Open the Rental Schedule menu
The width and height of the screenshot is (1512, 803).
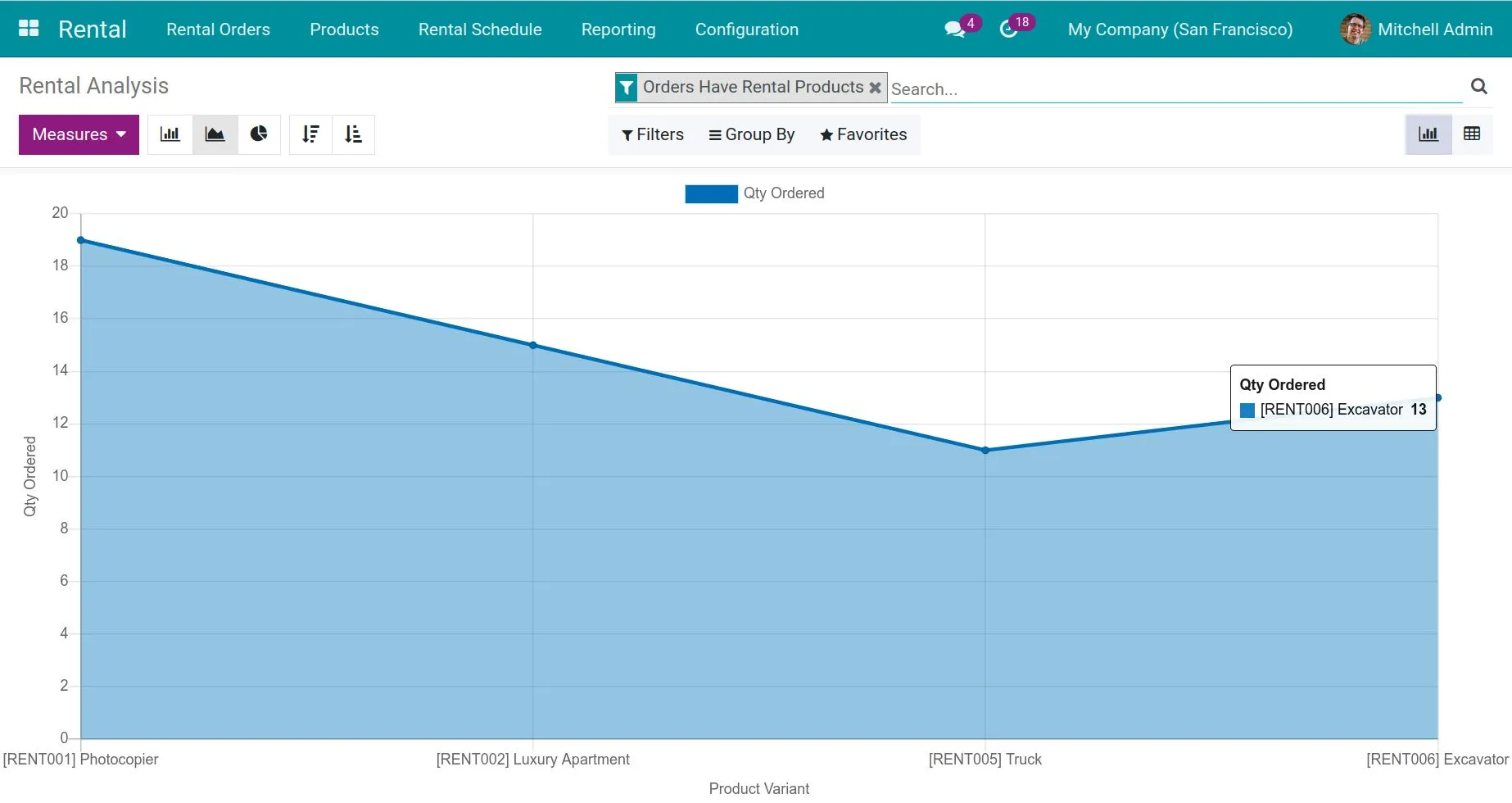480,29
